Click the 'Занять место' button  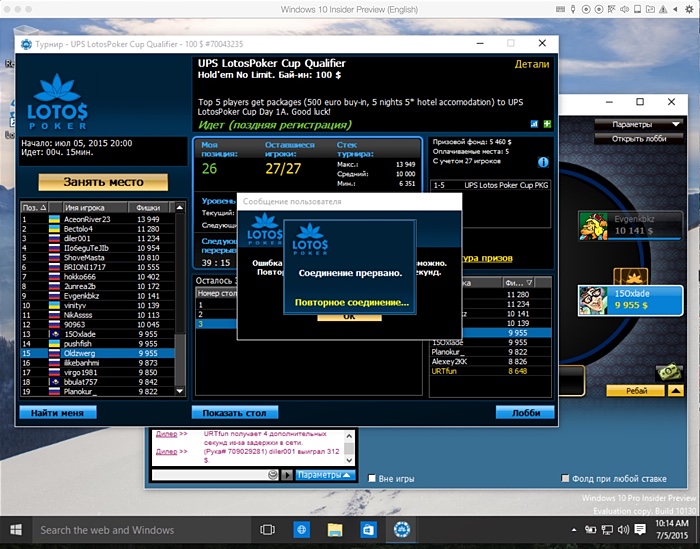(103, 182)
